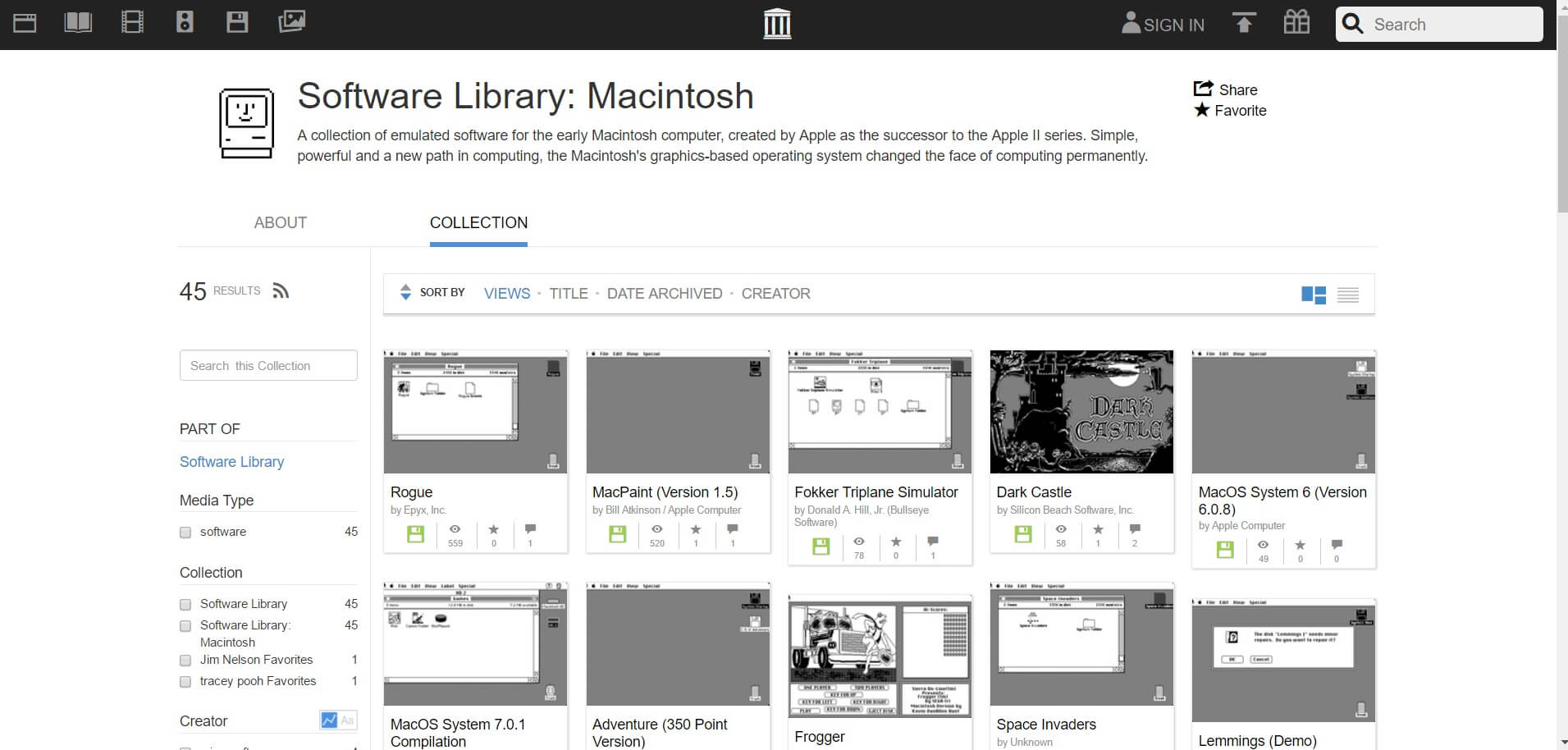Screen dimensions: 1568x750
Task: Click Rogue's green software floppy icon
Action: point(416,534)
